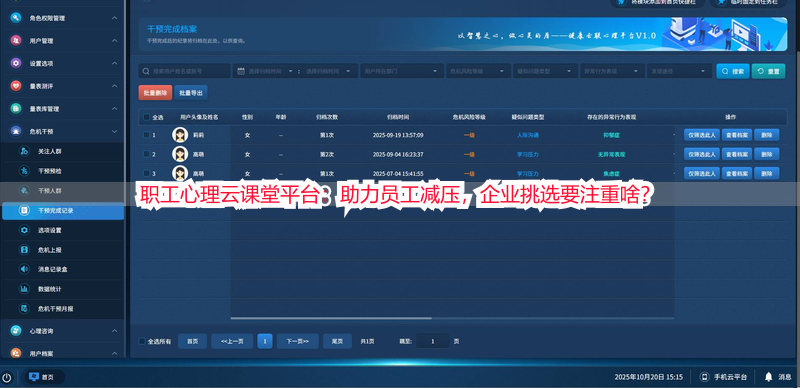Click 查看档案 for row 1 莉莉
The height and width of the screenshot is (388, 800).
pyautogui.click(x=737, y=135)
